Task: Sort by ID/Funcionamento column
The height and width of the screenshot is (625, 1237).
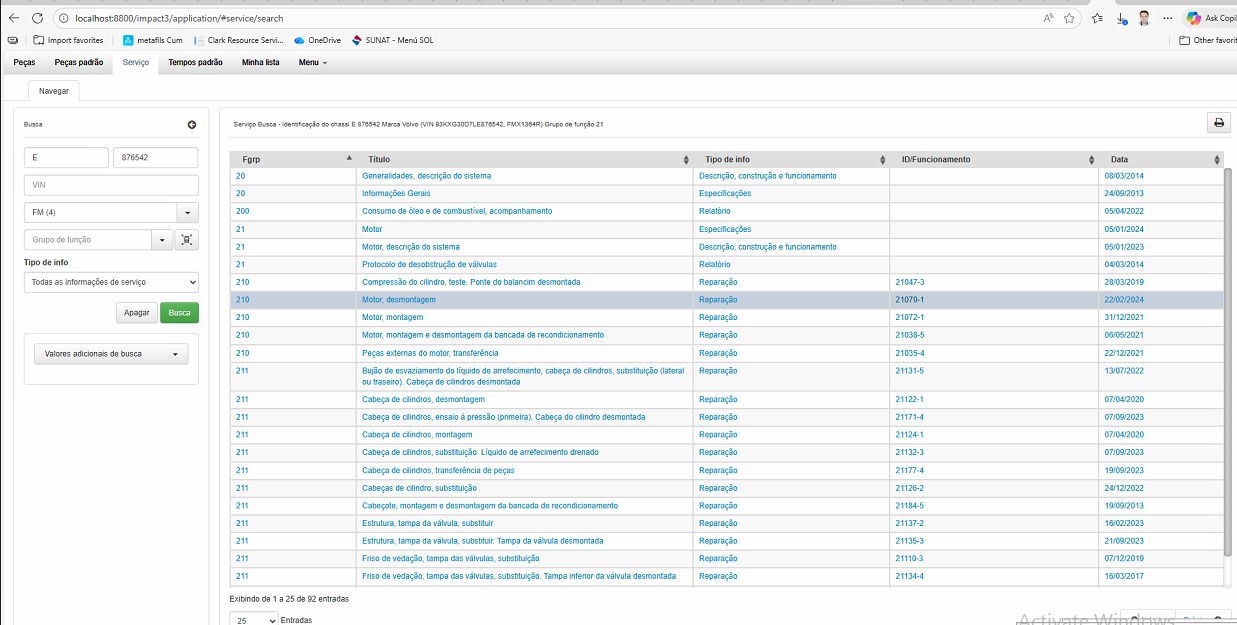Action: pyautogui.click(x=1090, y=160)
